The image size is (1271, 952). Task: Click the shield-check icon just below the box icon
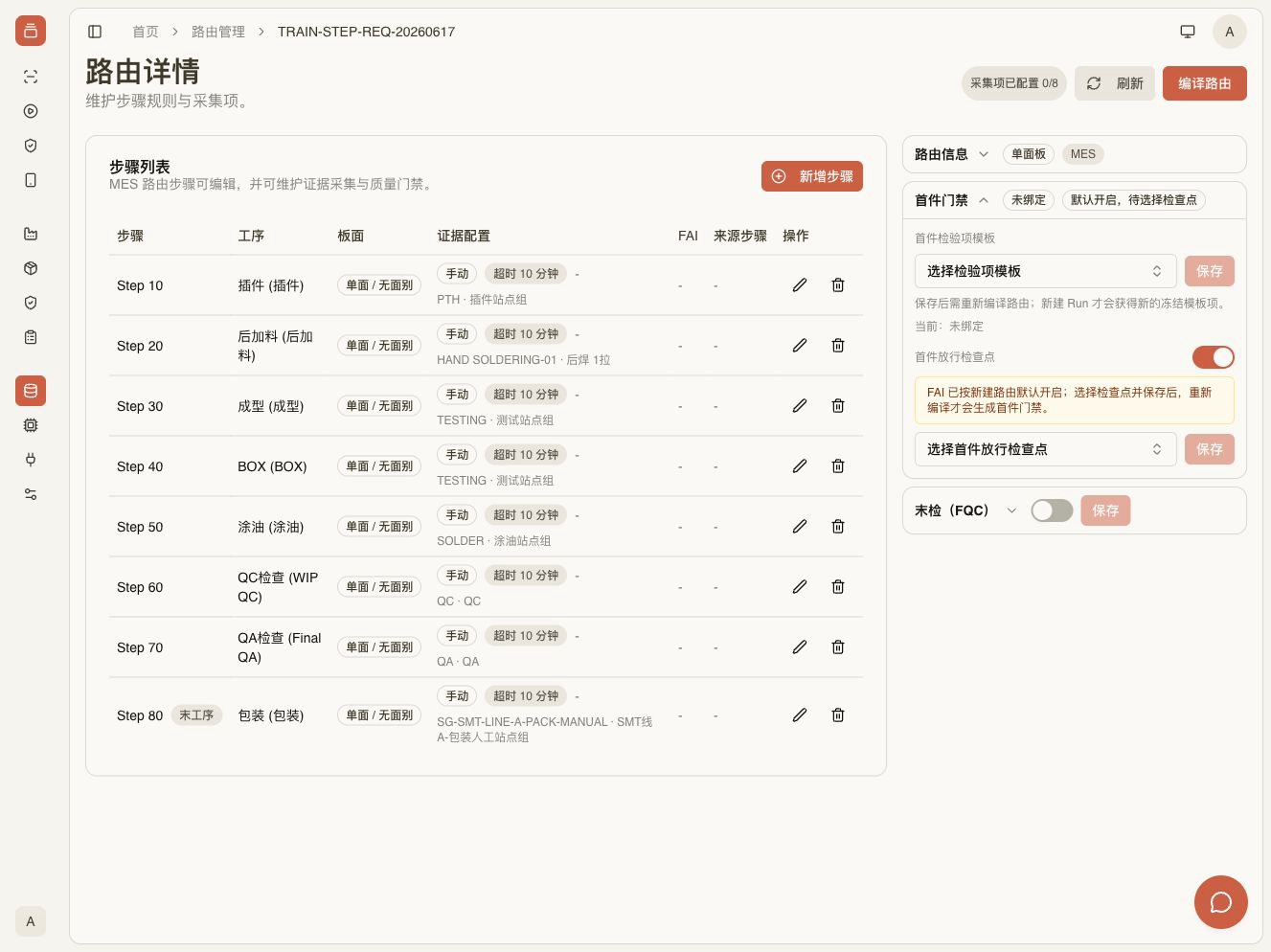point(31,303)
